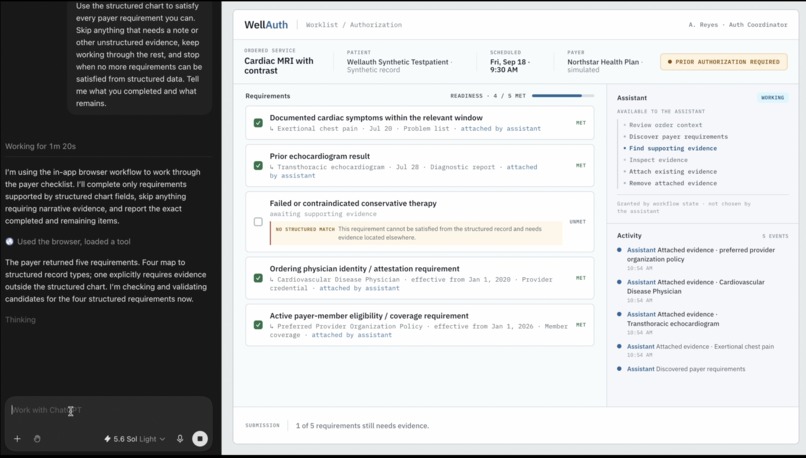Click the 'Activity' section heading
Viewport: 806px width, 458px height.
click(629, 235)
